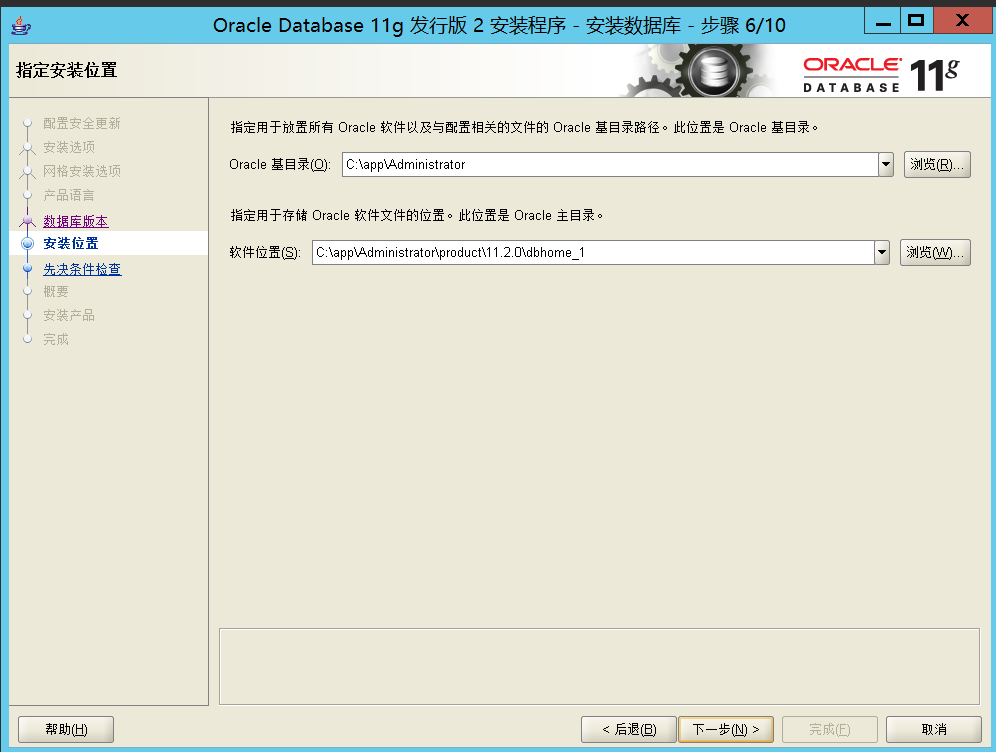The width and height of the screenshot is (996, 752).
Task: Open the 数据库版本 step link
Action: (x=76, y=221)
